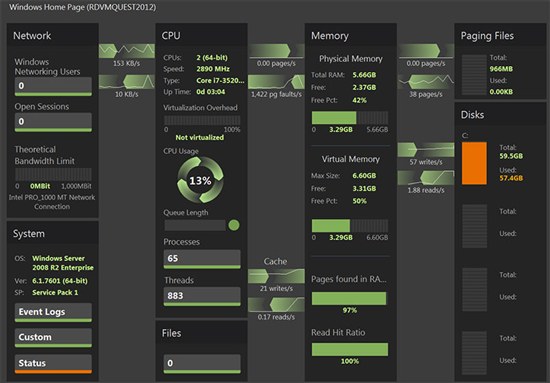The width and height of the screenshot is (550, 383).
Task: Click the Physical Memory usage bar
Action: coord(350,117)
